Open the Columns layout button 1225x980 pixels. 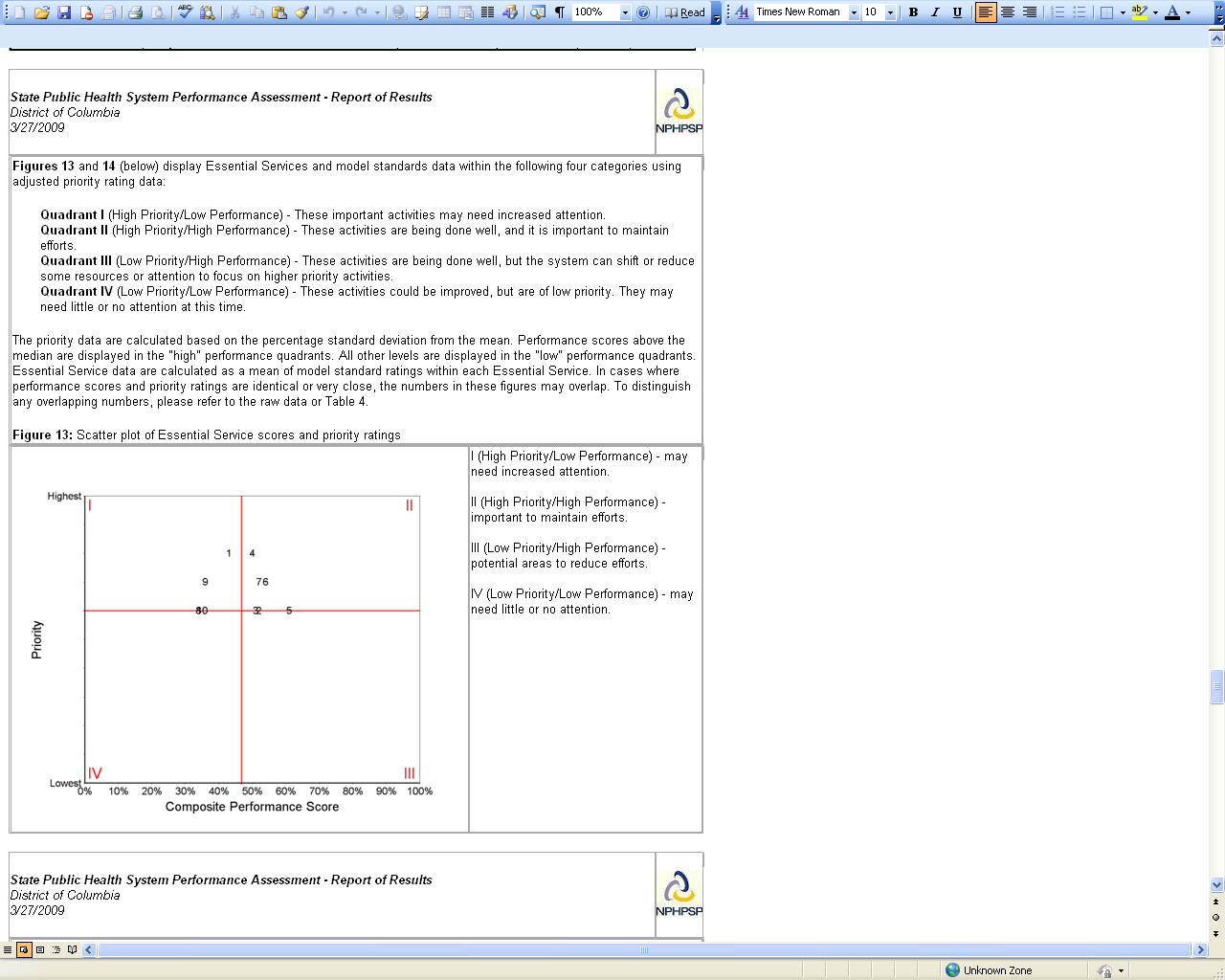(488, 12)
